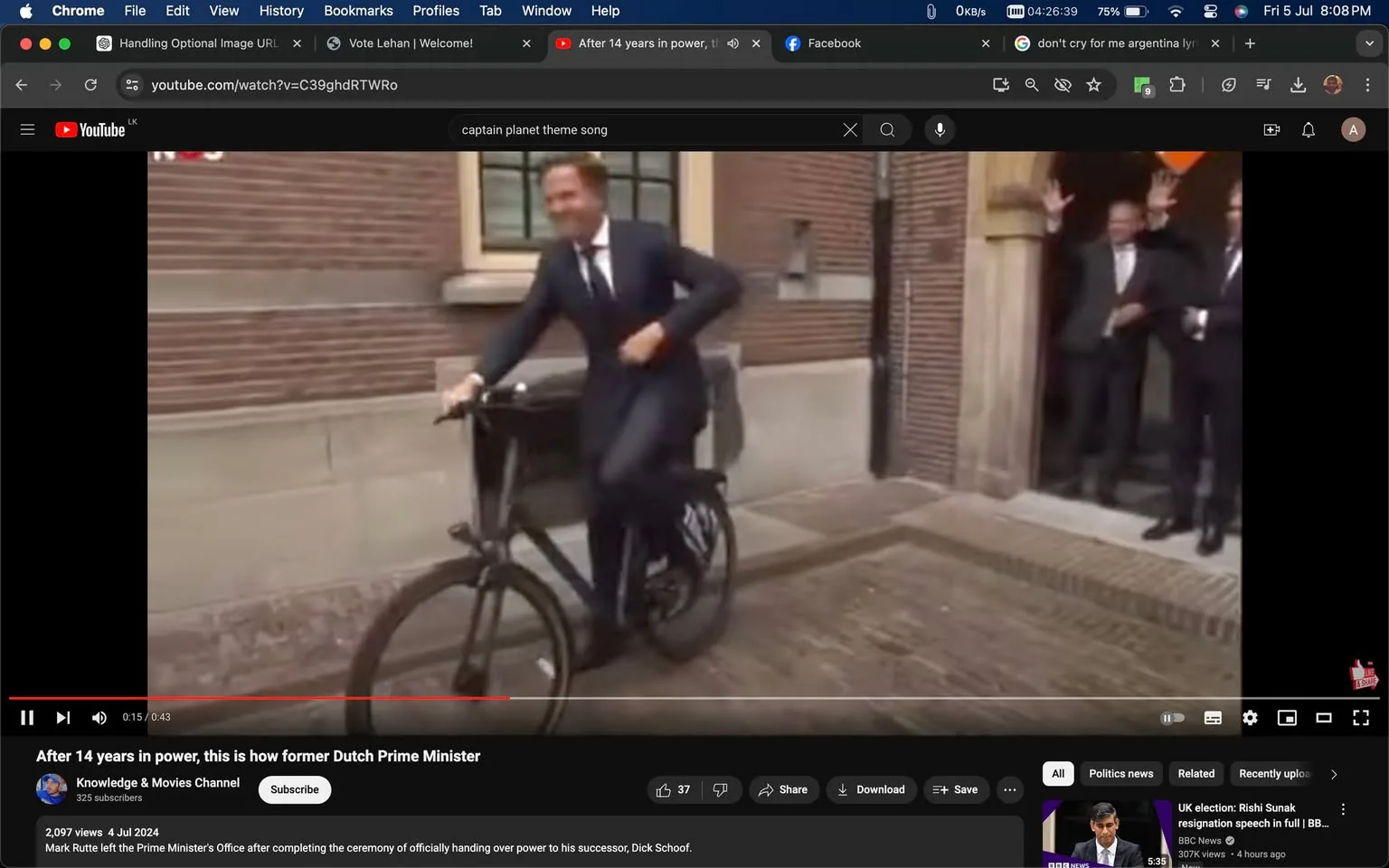Image resolution: width=1389 pixels, height=868 pixels.
Task: Turn on subtitles with the CC button
Action: click(1213, 717)
